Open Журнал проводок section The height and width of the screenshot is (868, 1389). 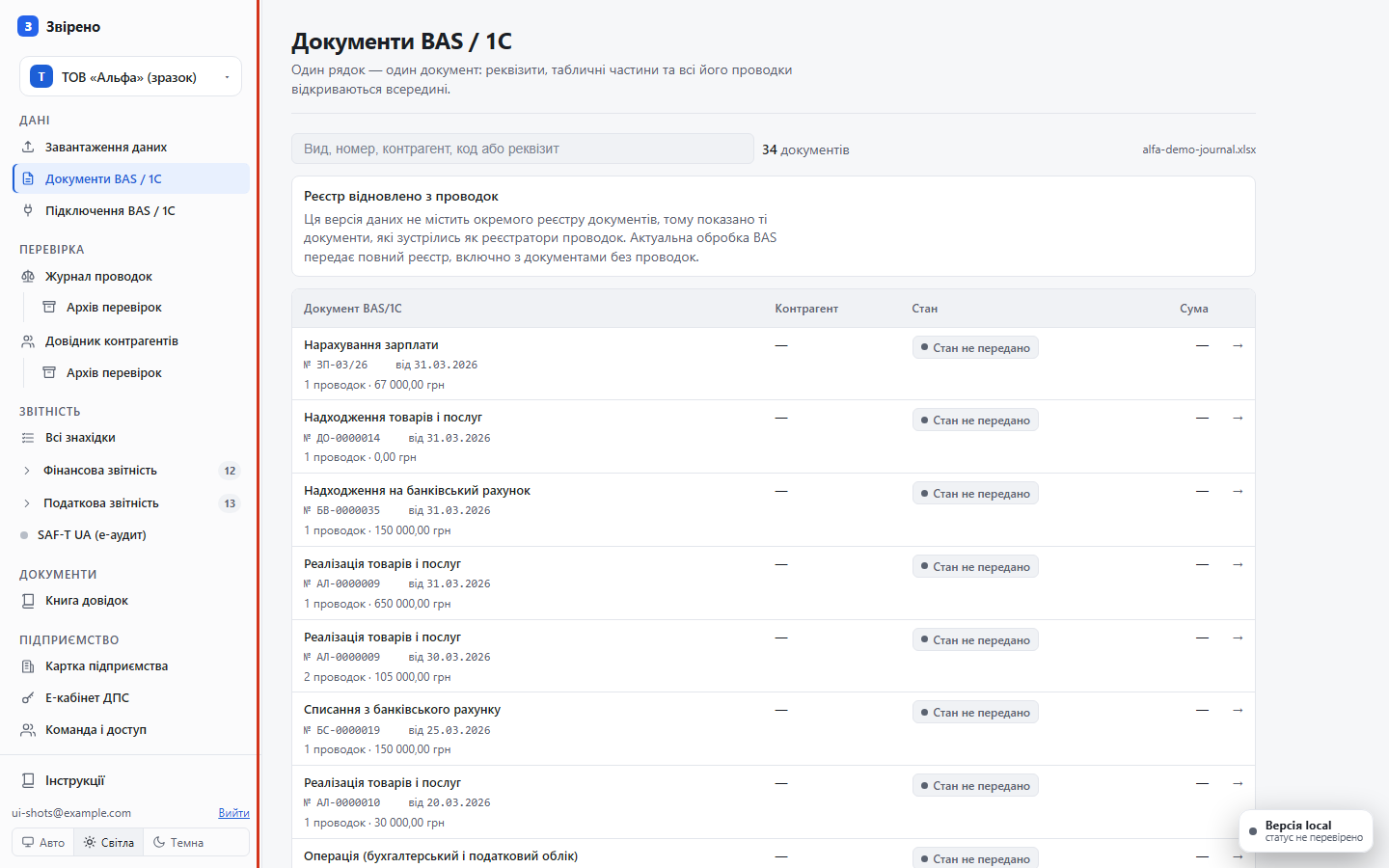tap(131, 277)
